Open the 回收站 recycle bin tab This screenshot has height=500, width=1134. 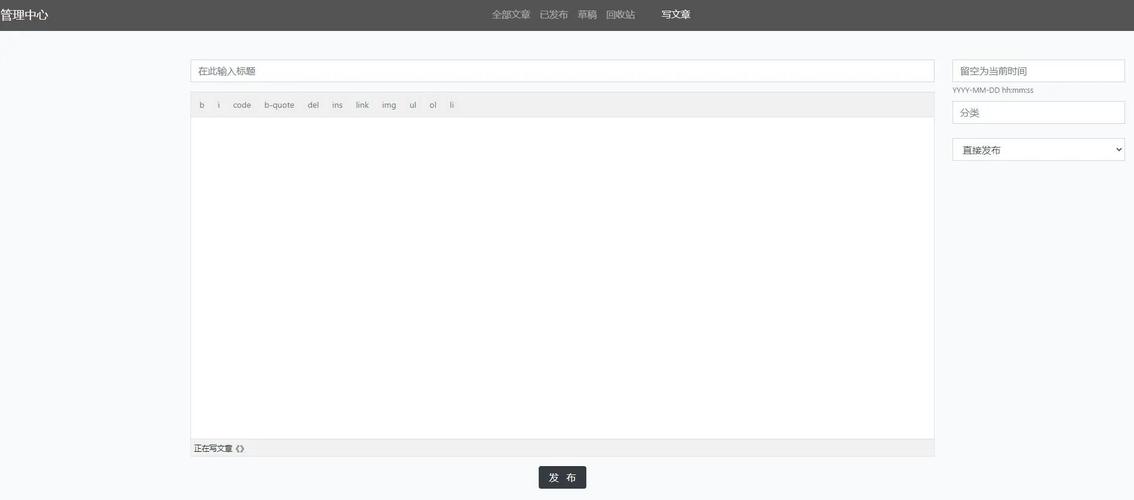(x=620, y=15)
